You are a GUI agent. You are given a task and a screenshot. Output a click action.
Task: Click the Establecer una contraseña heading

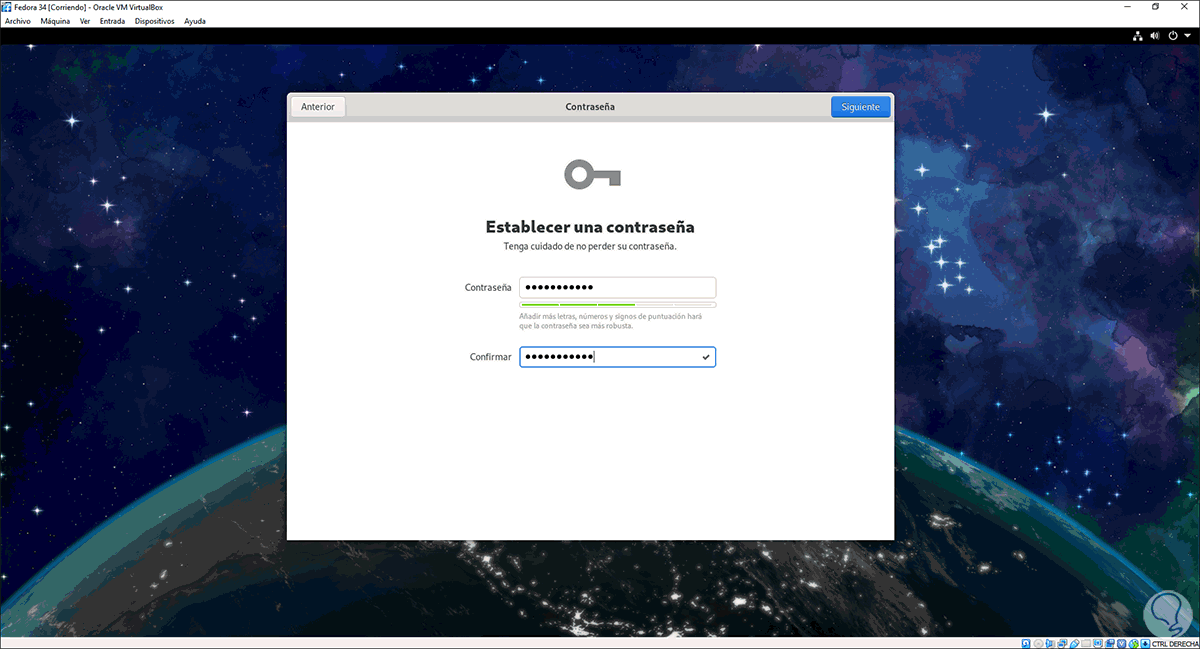[590, 227]
